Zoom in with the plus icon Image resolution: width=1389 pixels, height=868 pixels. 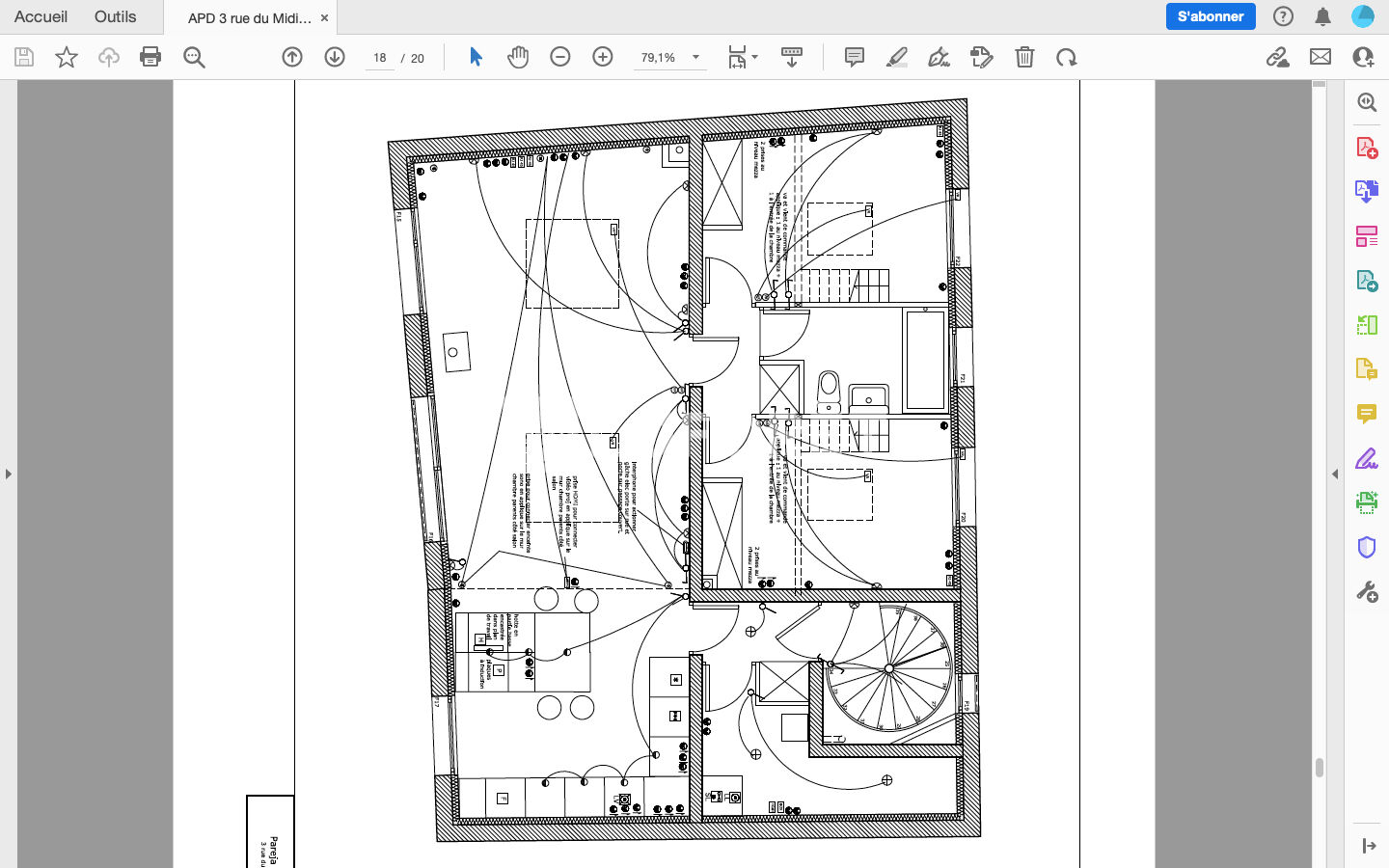click(603, 57)
